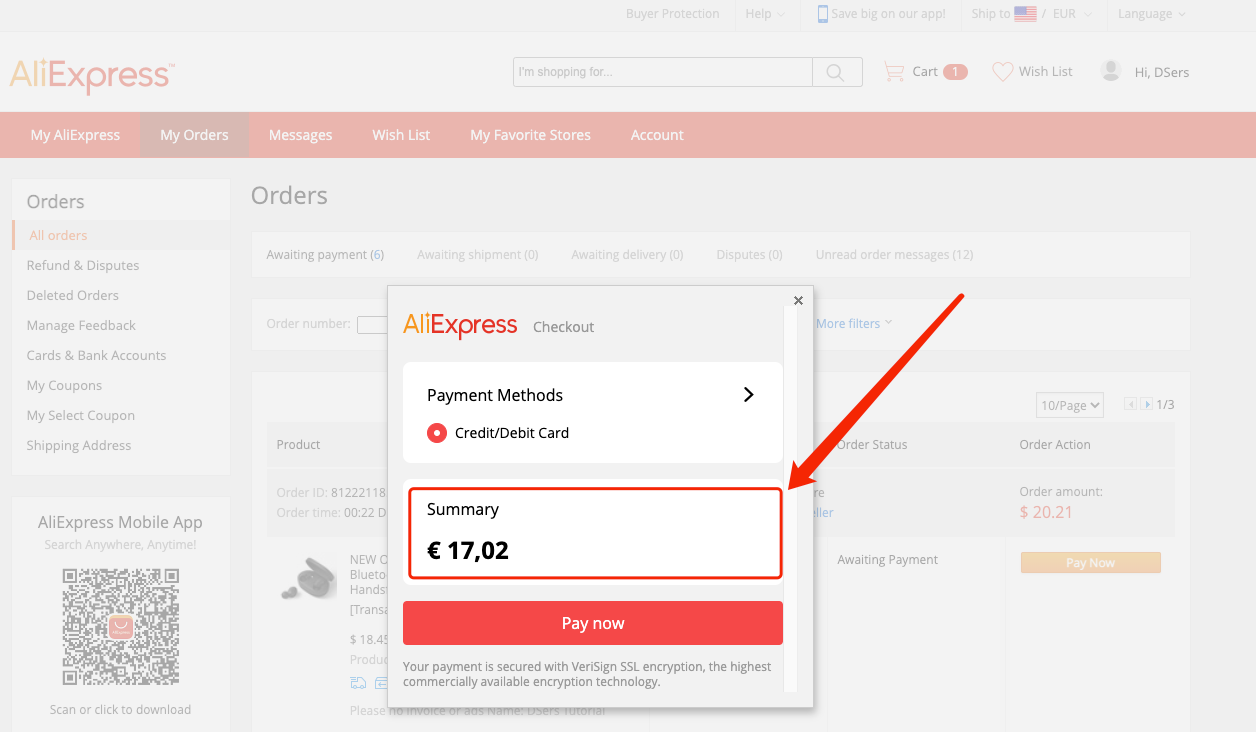Click the AliExpress logo in header

click(92, 75)
